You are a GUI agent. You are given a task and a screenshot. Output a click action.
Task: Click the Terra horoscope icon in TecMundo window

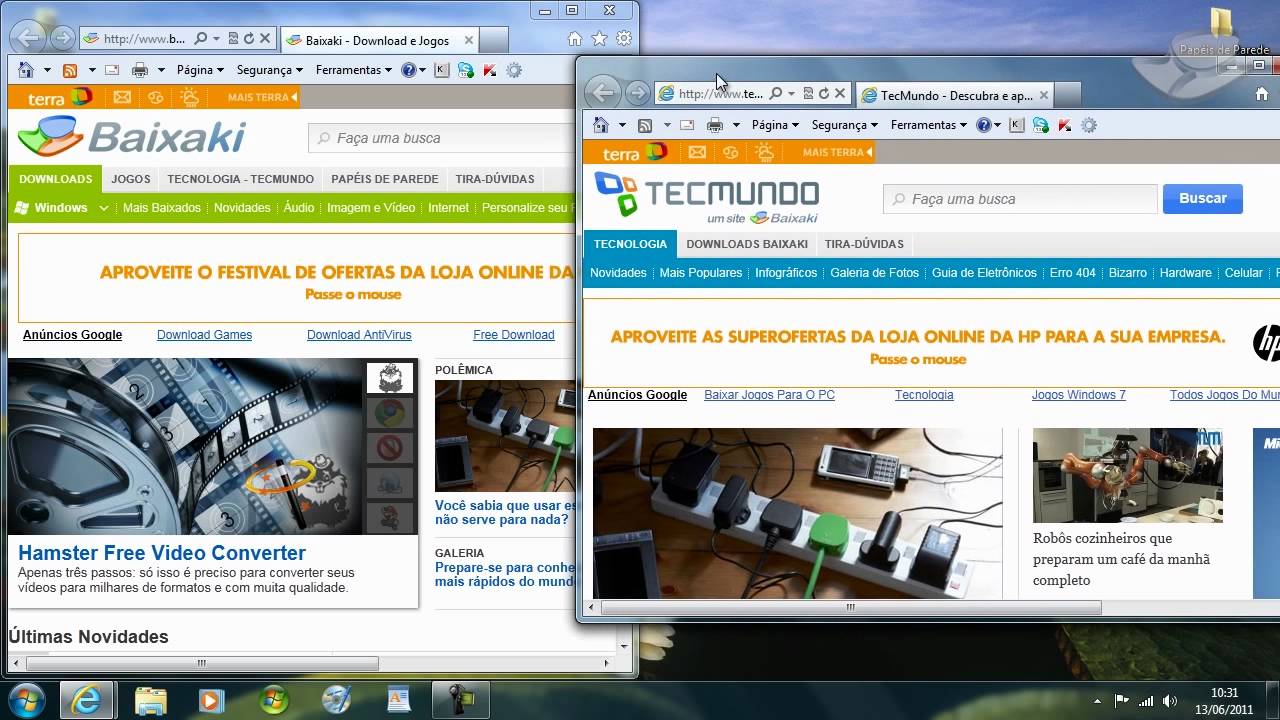731,152
